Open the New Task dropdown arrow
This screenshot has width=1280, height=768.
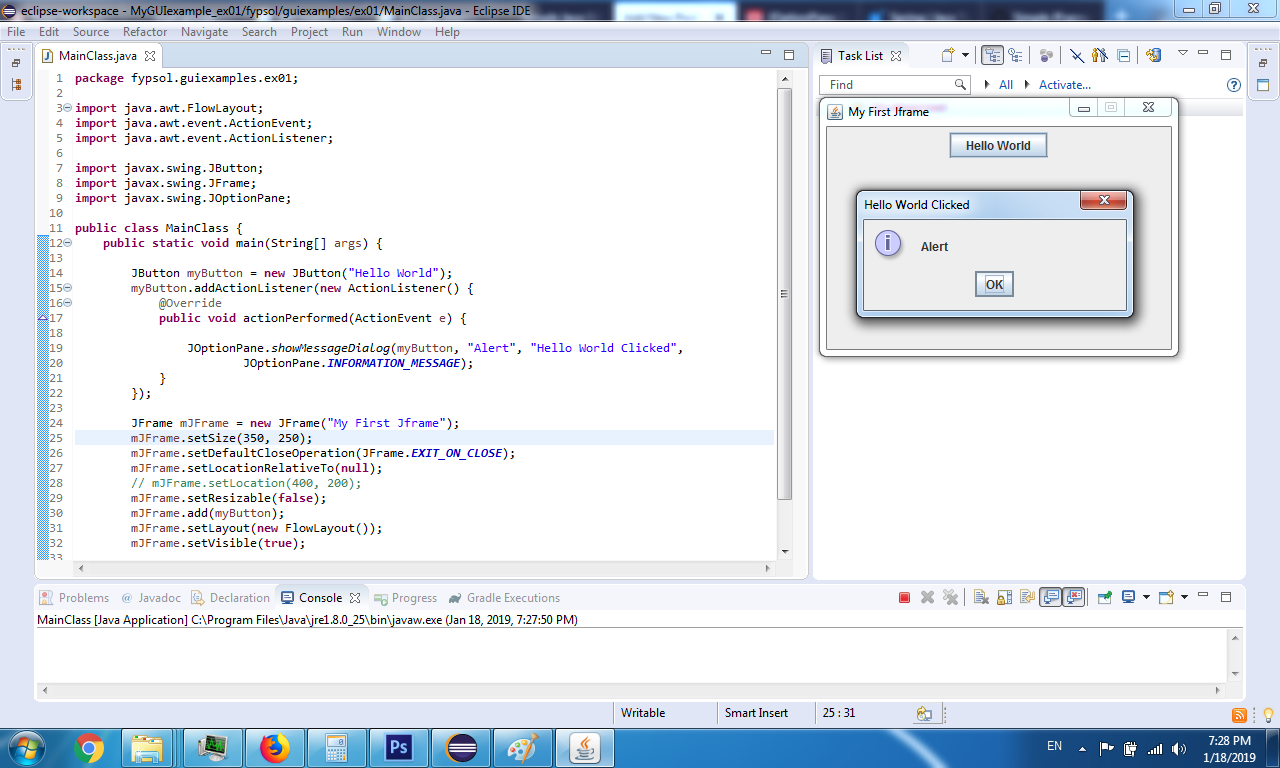click(x=965, y=56)
